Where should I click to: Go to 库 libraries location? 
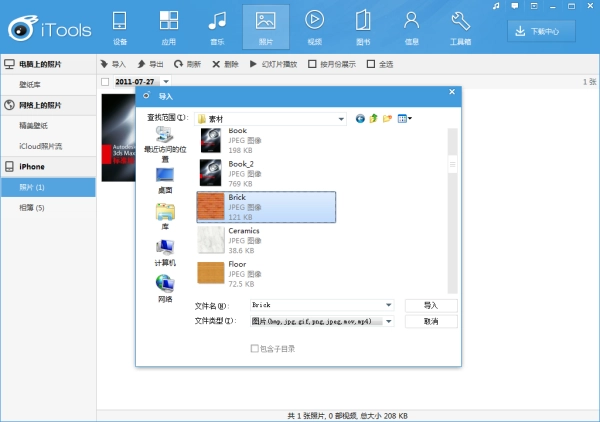pos(165,217)
